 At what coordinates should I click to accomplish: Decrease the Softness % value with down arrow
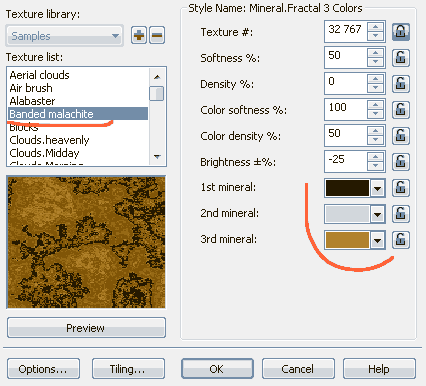pos(375,62)
